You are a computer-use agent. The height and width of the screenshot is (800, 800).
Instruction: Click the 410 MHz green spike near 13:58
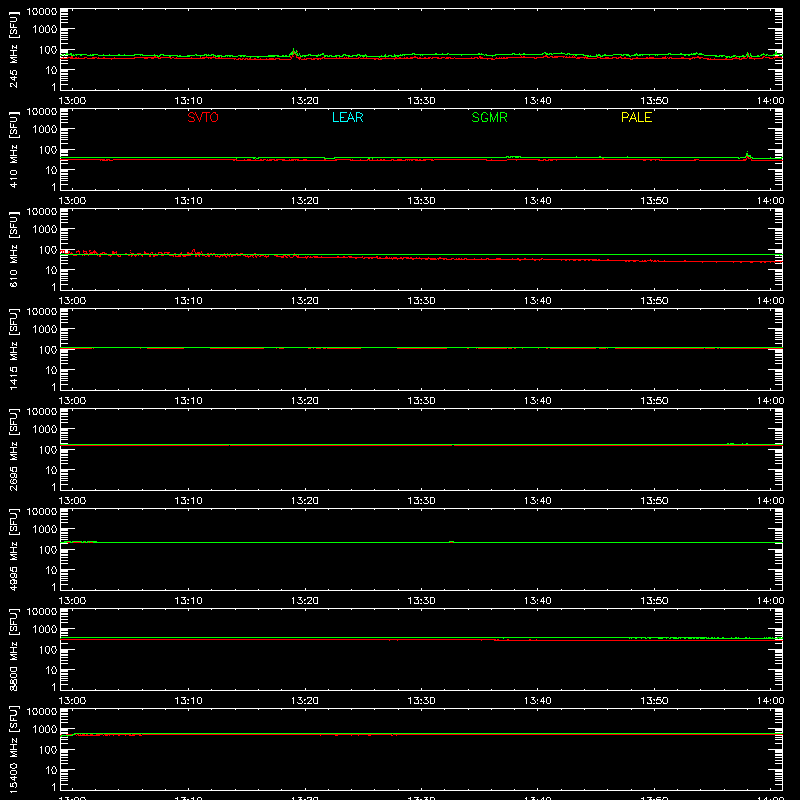click(x=747, y=155)
